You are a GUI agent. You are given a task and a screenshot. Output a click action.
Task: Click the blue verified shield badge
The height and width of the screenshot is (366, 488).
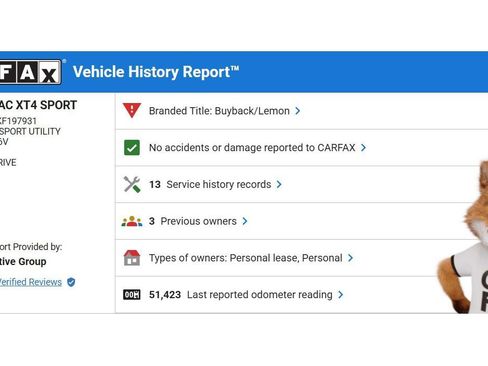pos(71,282)
